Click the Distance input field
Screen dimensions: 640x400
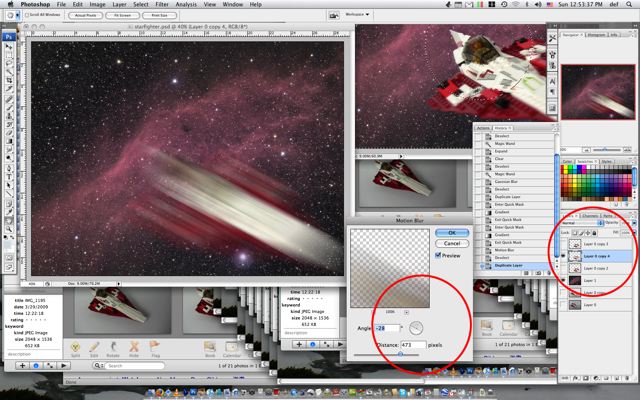click(x=413, y=345)
